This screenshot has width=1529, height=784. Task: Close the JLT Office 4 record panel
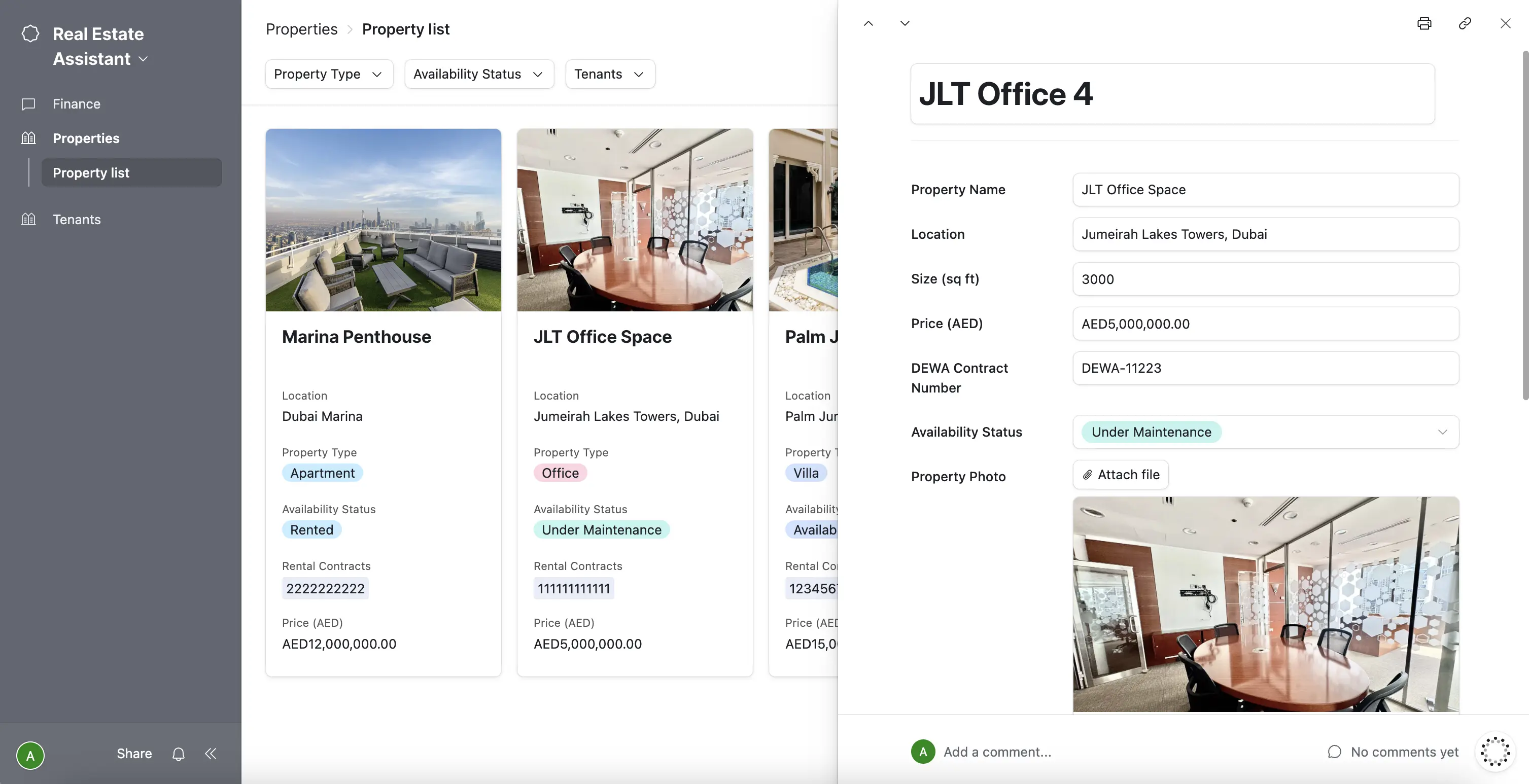coord(1505,24)
